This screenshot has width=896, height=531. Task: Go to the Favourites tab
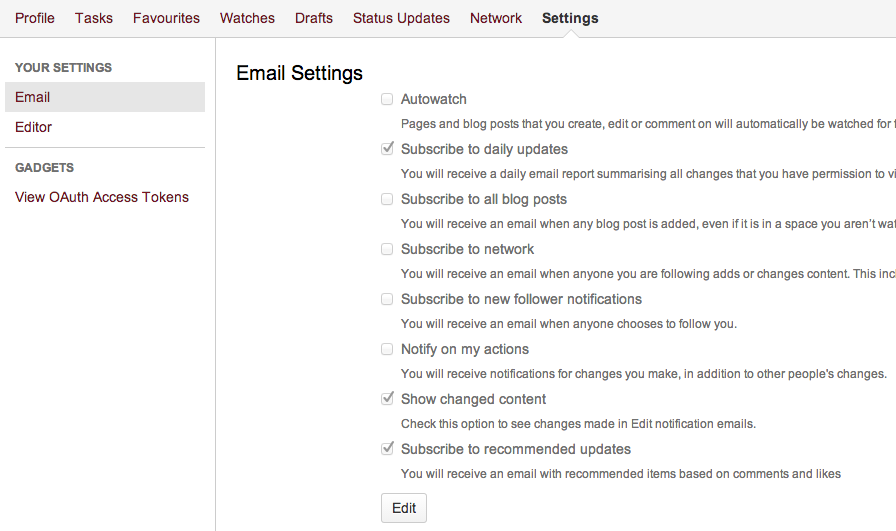[x=166, y=18]
